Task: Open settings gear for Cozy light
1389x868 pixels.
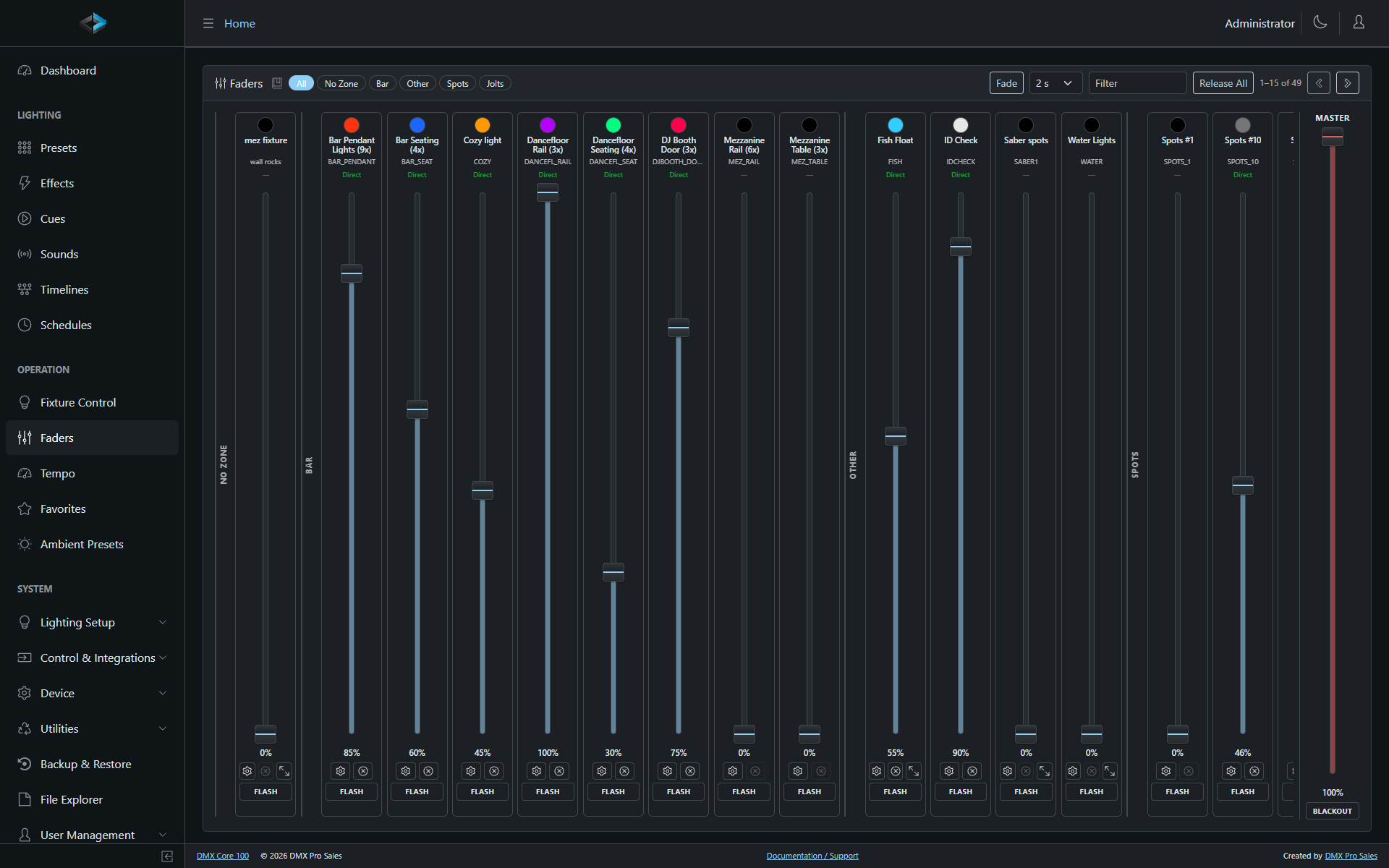Action: click(x=471, y=771)
